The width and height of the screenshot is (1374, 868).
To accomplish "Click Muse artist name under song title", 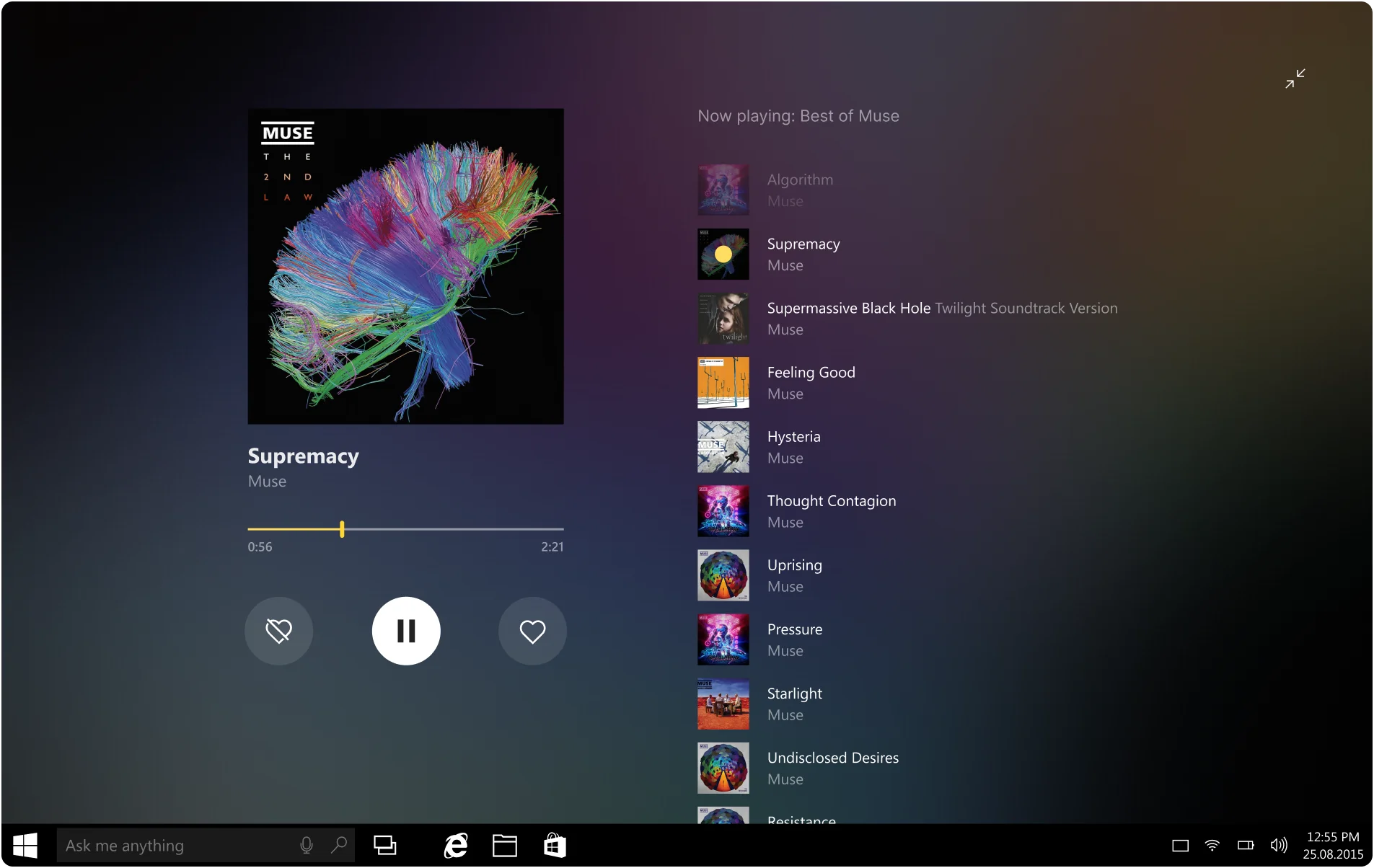I will click(267, 481).
